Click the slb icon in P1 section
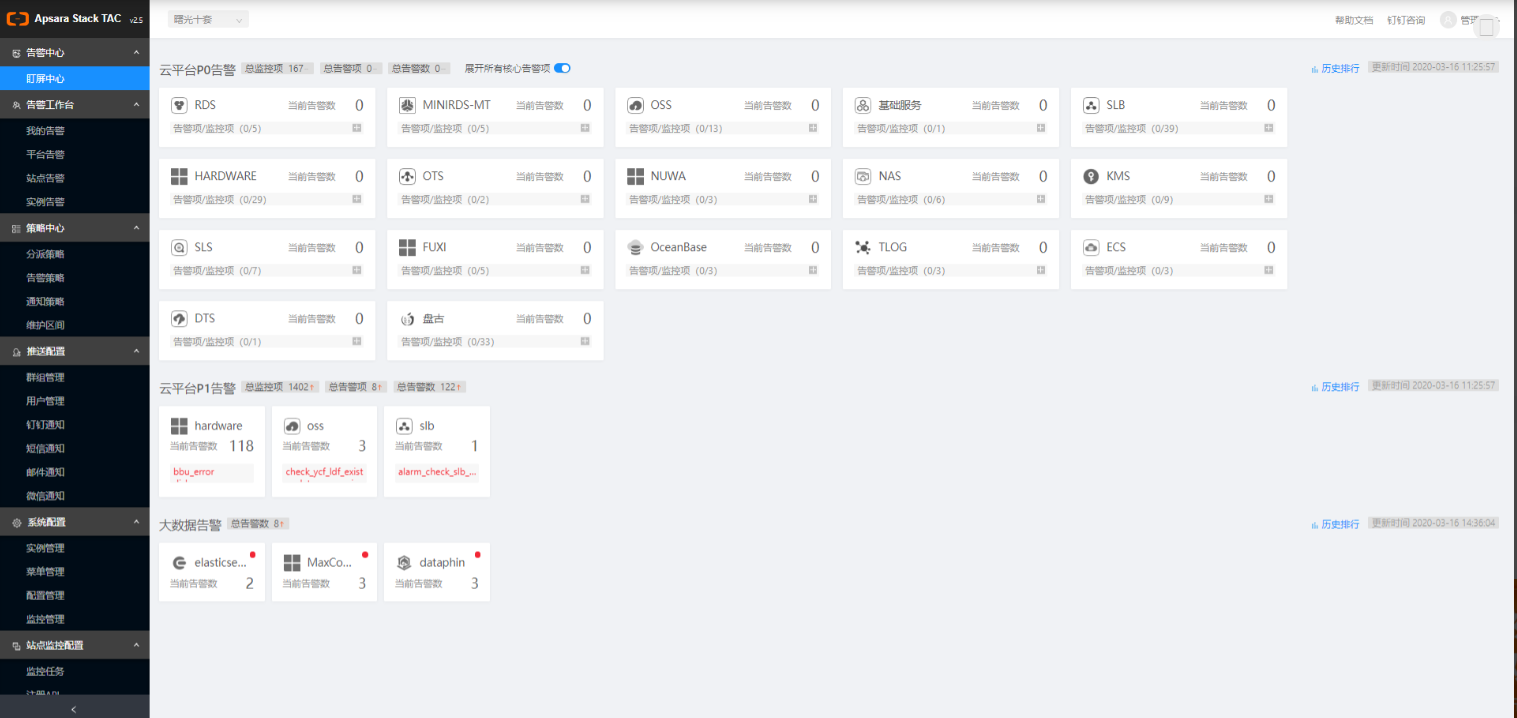 tap(404, 426)
